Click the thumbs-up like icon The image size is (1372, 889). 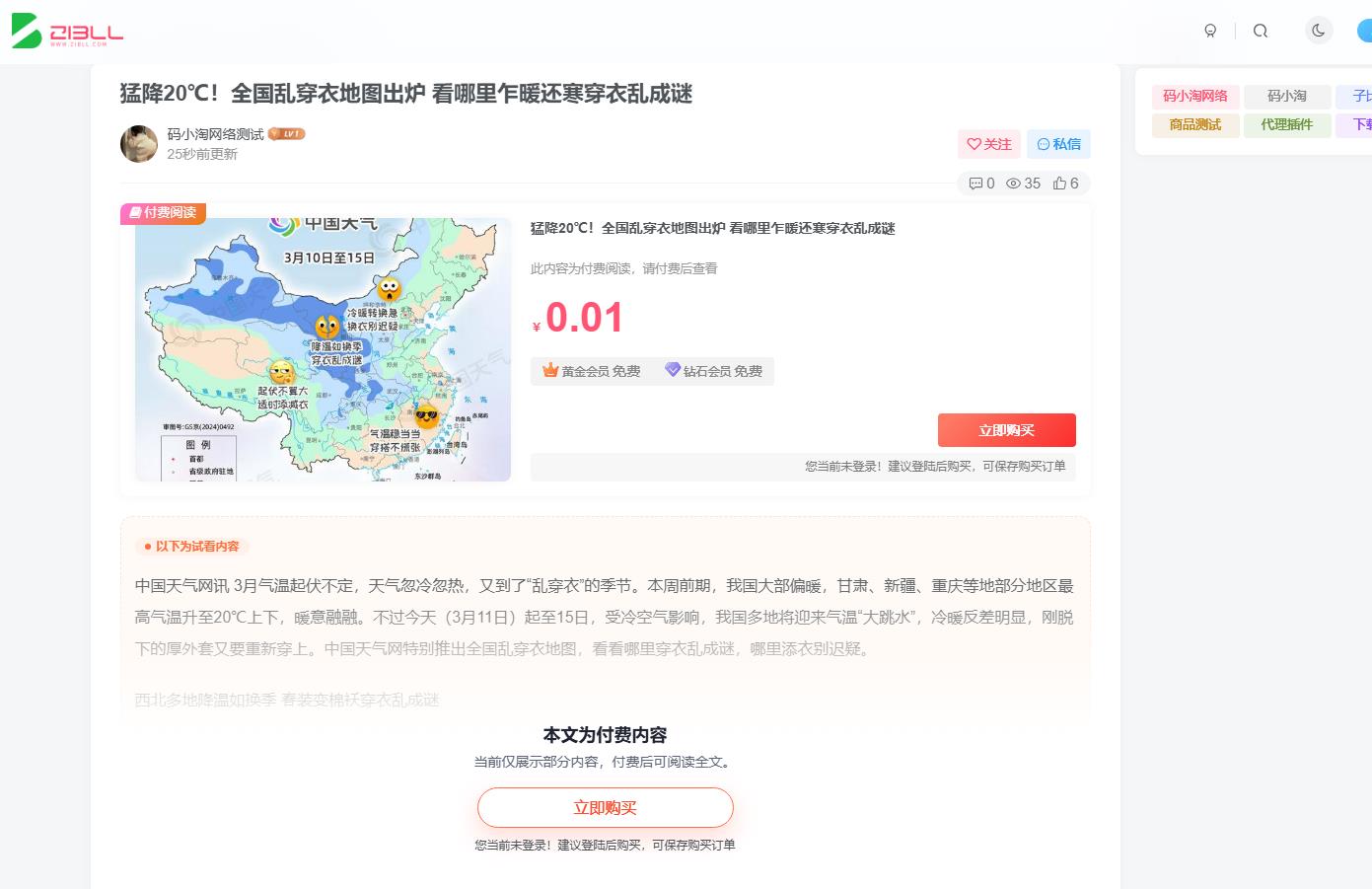coord(1061,184)
